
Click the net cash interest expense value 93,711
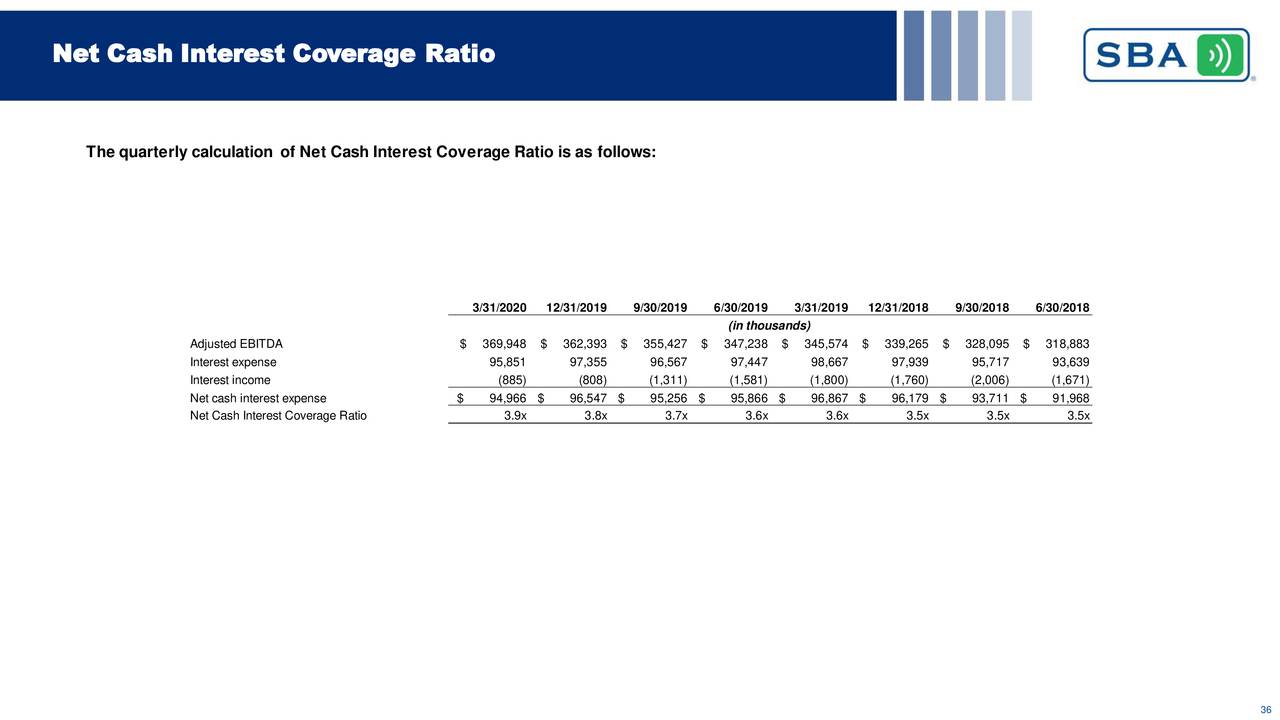[x=991, y=398]
